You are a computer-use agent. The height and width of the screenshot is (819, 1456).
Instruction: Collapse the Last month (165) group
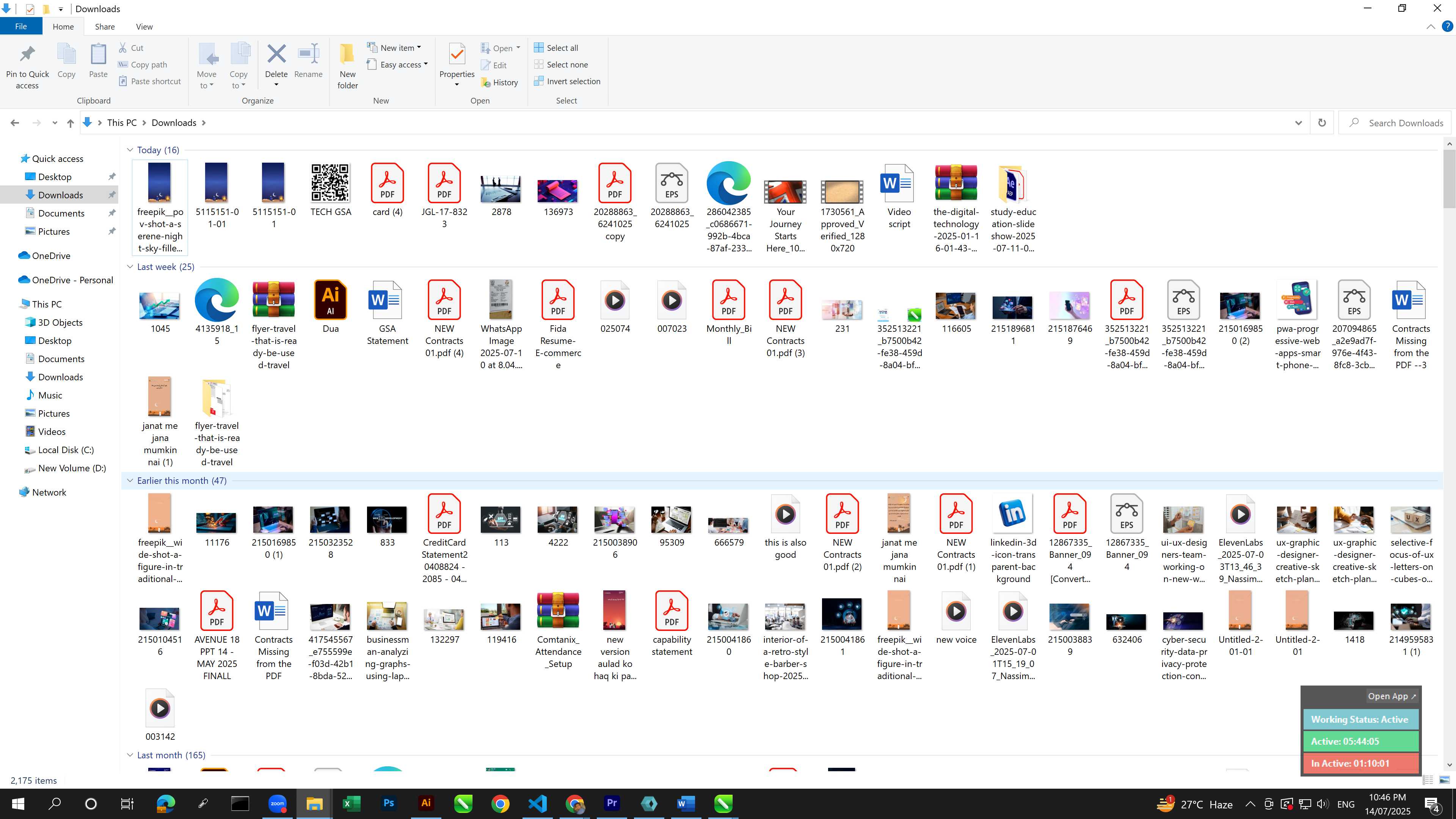(x=130, y=755)
